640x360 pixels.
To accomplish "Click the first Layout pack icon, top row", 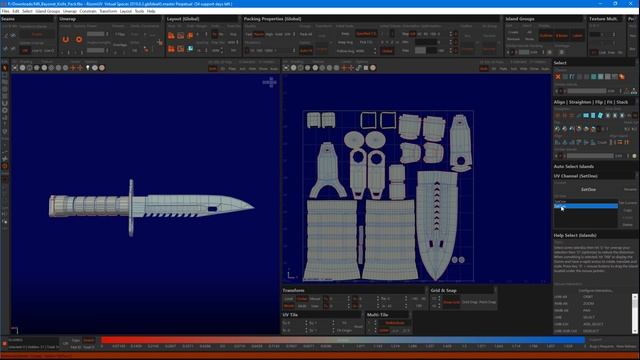I will click(171, 36).
